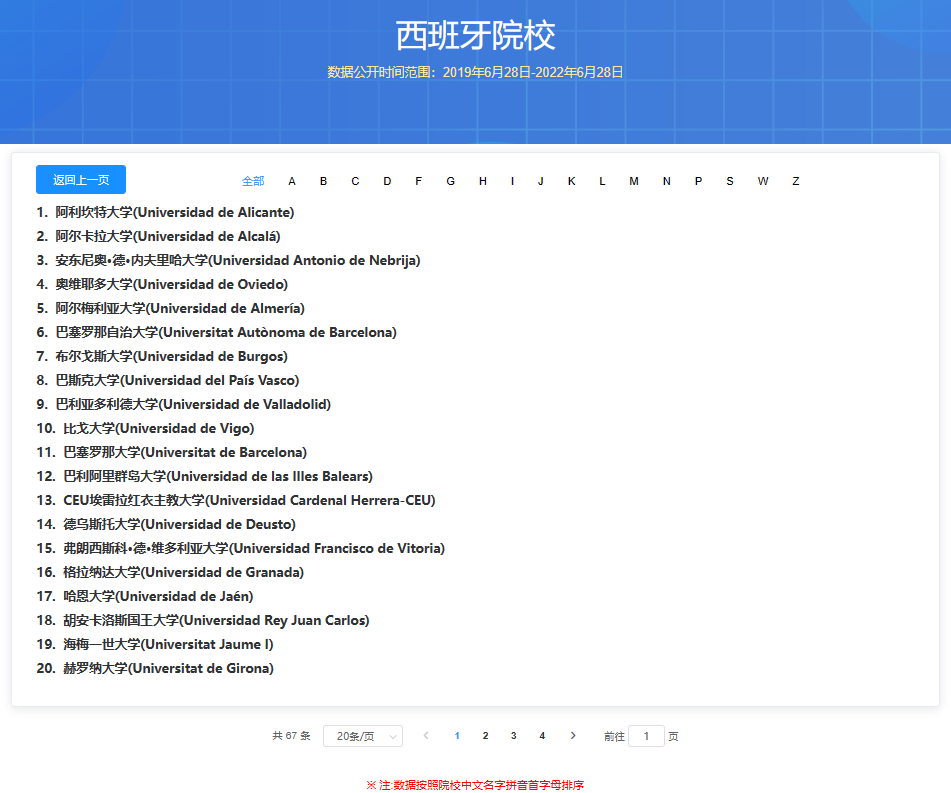Filter universities by letter J
The height and width of the screenshot is (793, 951).
(540, 181)
